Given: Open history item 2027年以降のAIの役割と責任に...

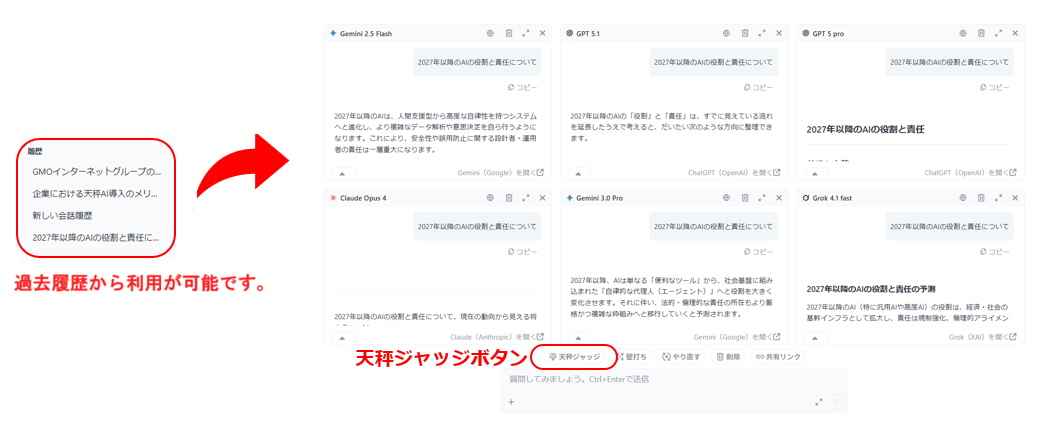Looking at the screenshot, I should click(x=95, y=237).
